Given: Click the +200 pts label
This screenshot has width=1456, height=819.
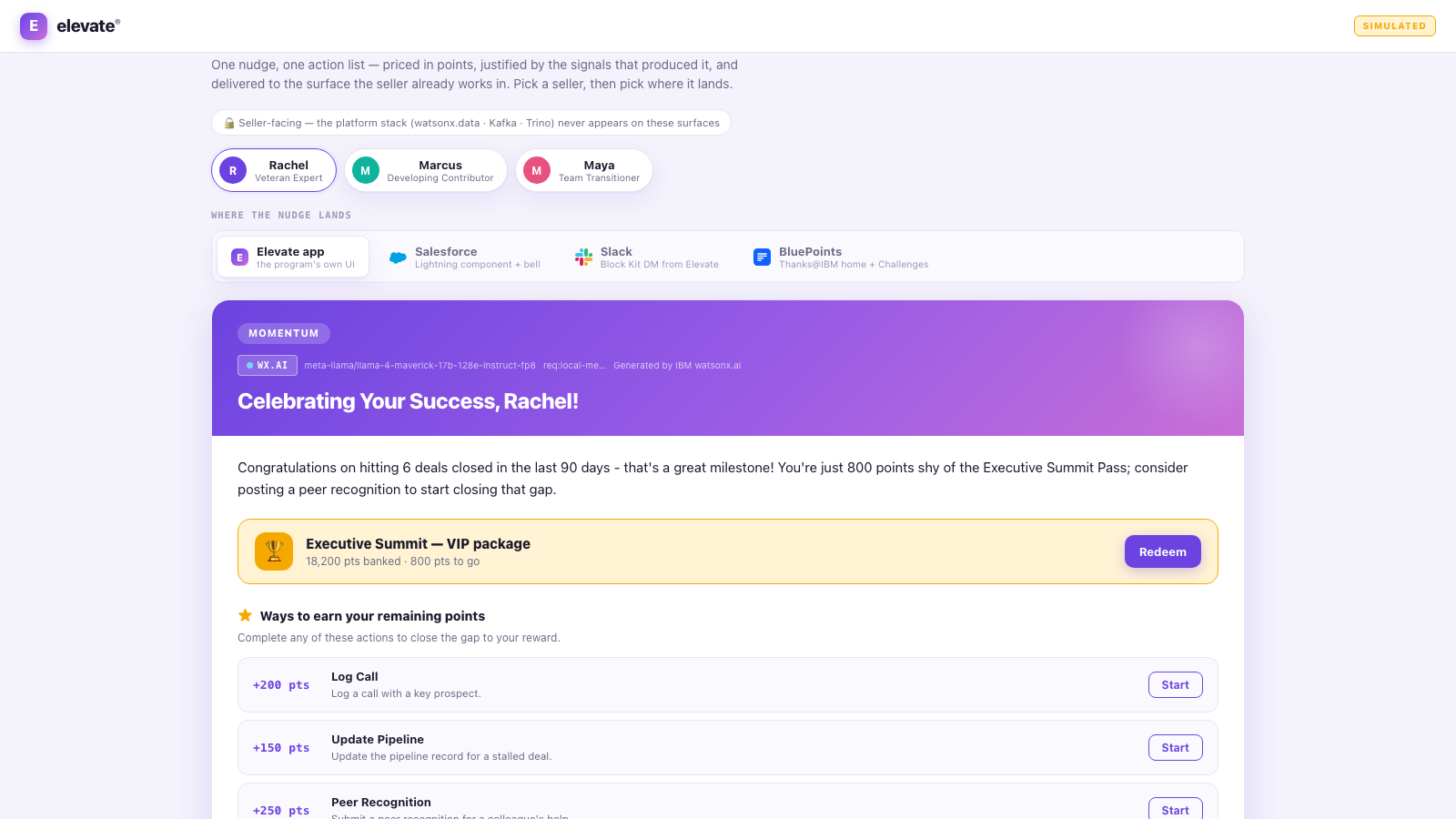Looking at the screenshot, I should point(281,685).
